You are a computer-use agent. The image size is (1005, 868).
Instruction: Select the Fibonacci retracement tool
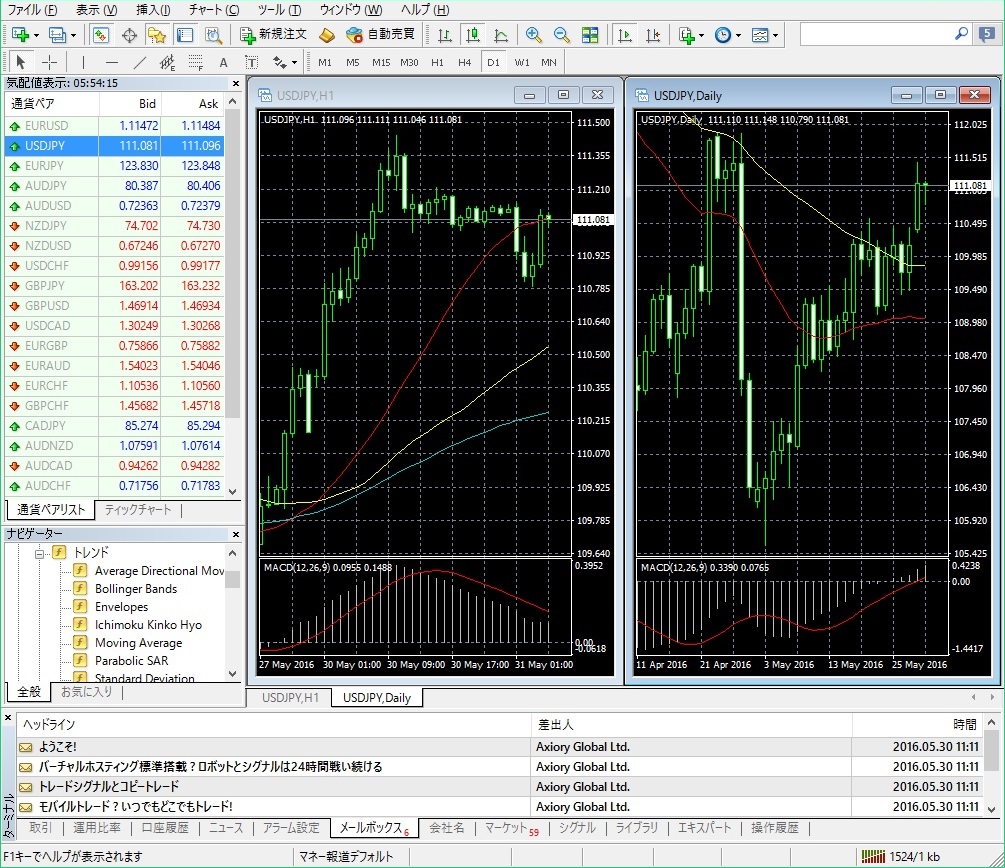pyautogui.click(x=195, y=62)
